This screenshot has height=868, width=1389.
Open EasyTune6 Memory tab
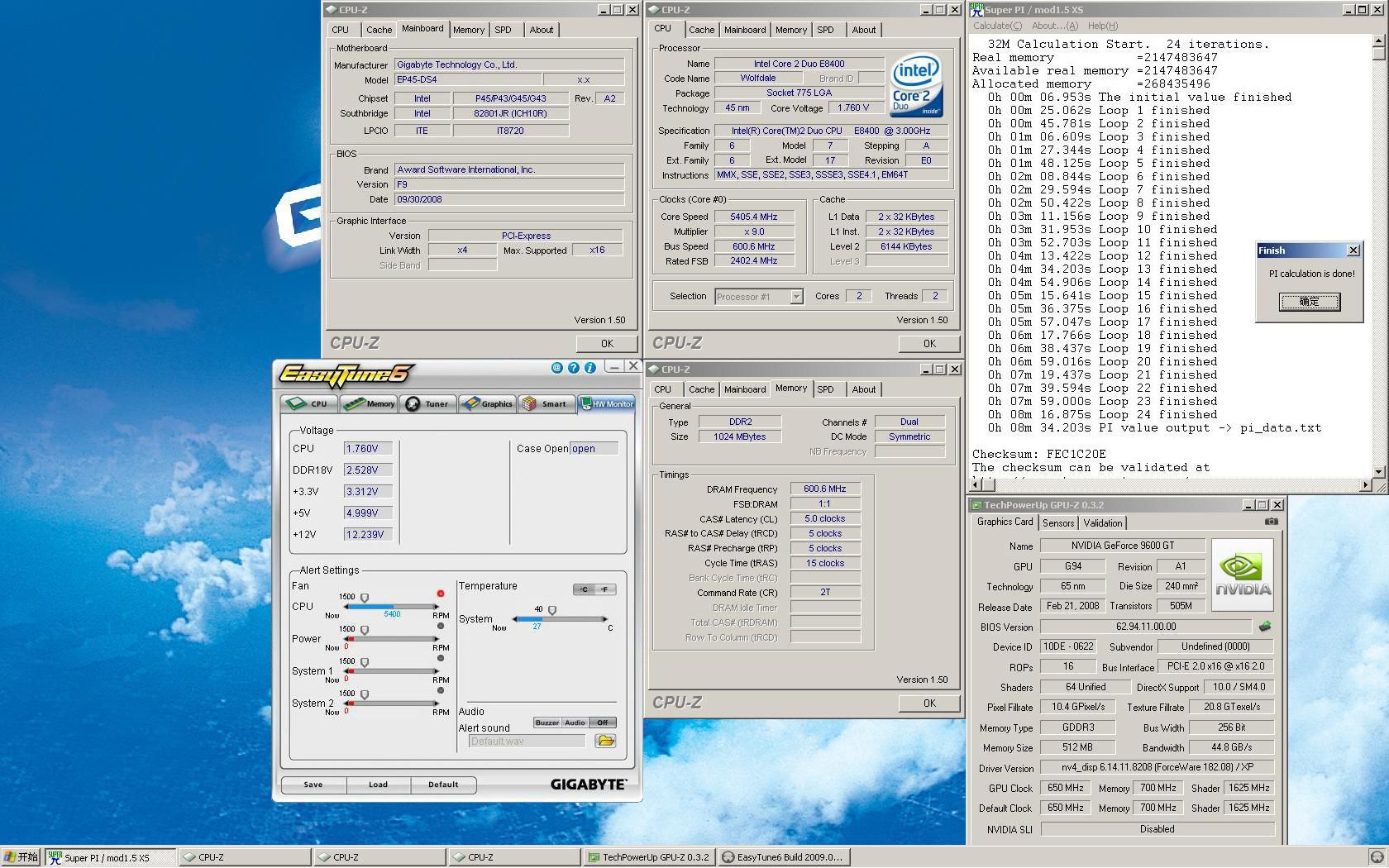click(369, 403)
